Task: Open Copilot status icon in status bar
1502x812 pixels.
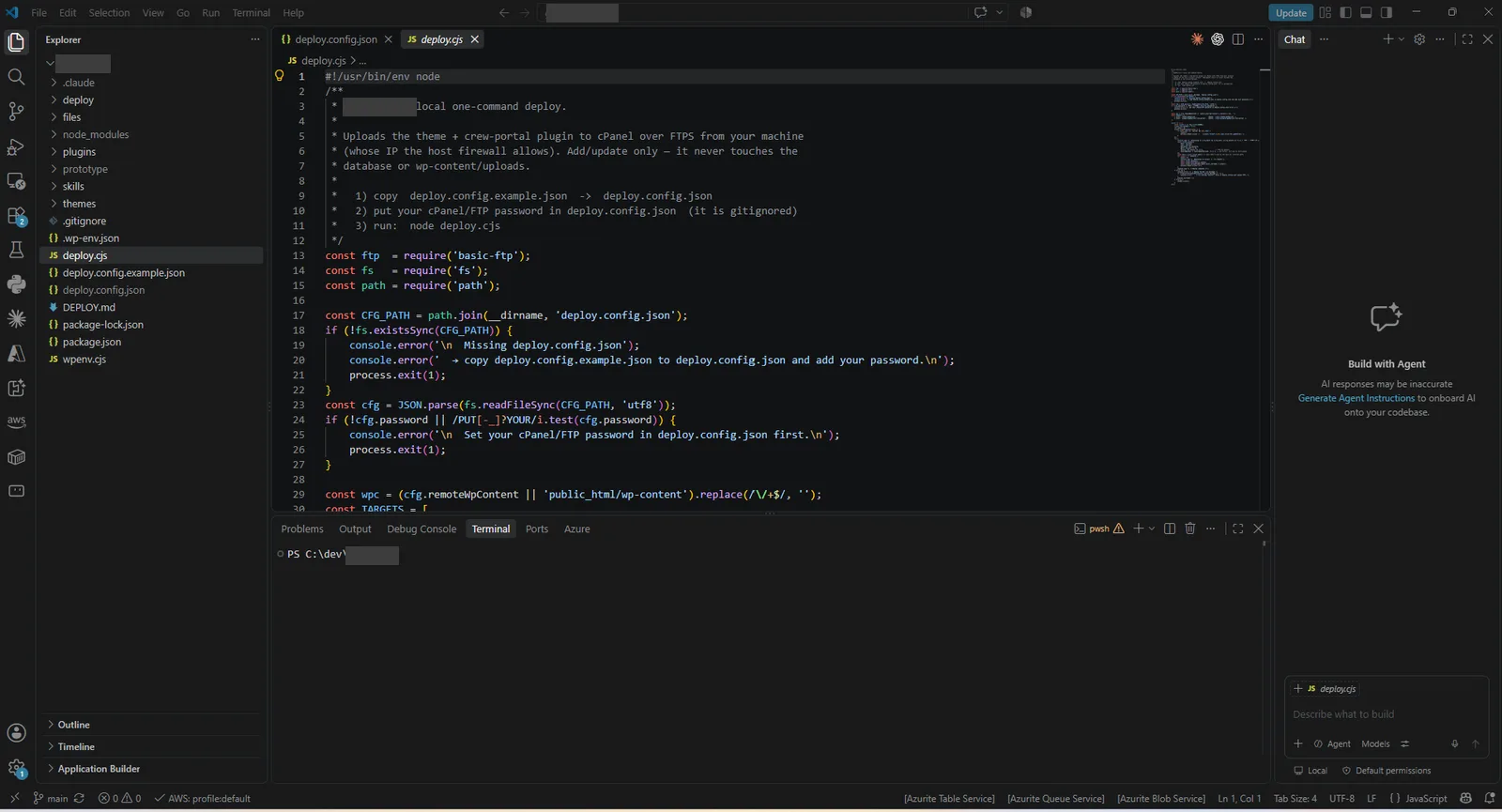Action: tap(1466, 799)
